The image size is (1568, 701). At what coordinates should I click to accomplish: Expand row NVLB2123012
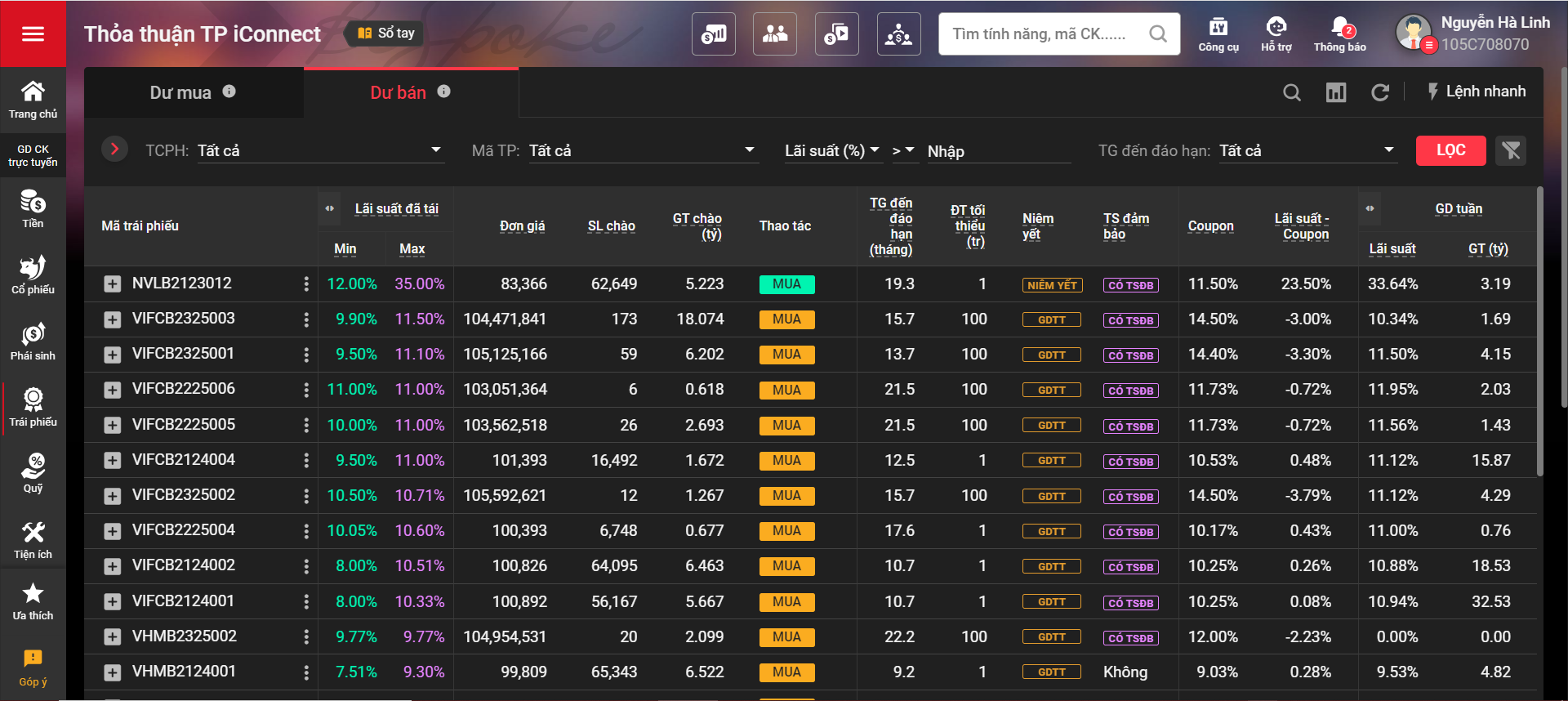[x=113, y=284]
